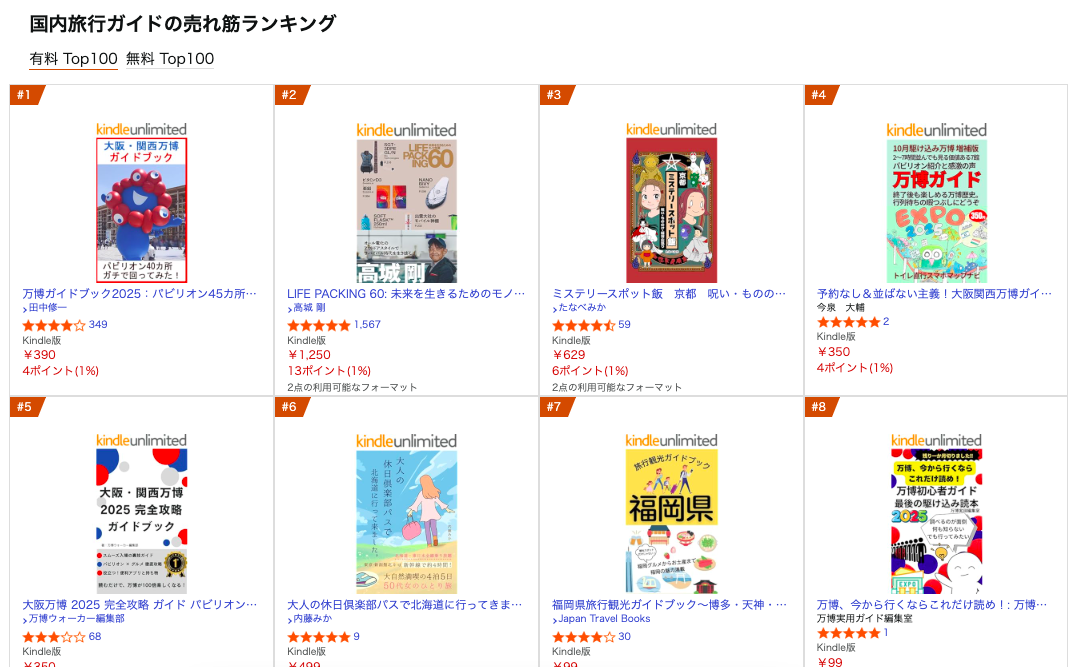Screen dimensions: 1080x667
Task: Click the star rating for 福岡県旅行観光ガイドブック
Action: tap(584, 637)
